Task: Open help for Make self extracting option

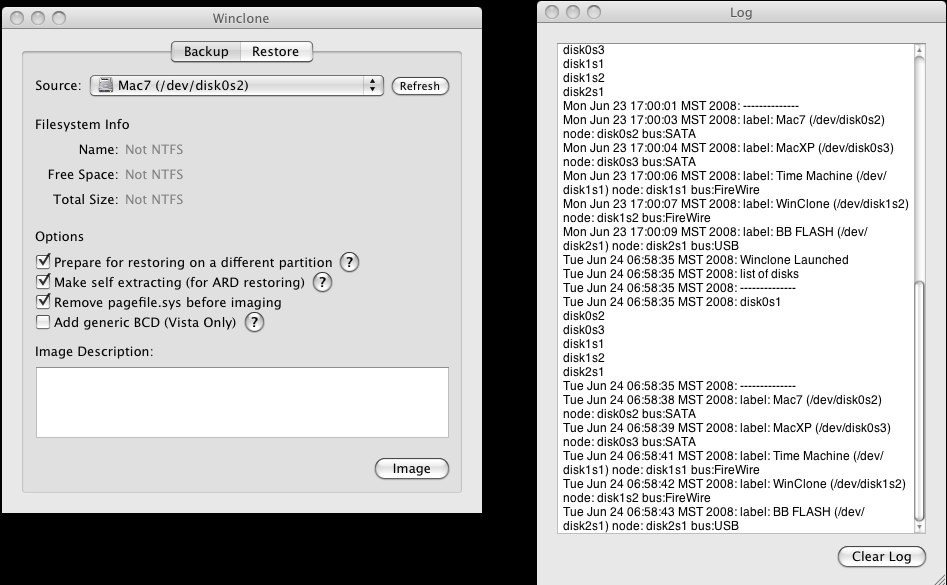Action: coord(322,282)
